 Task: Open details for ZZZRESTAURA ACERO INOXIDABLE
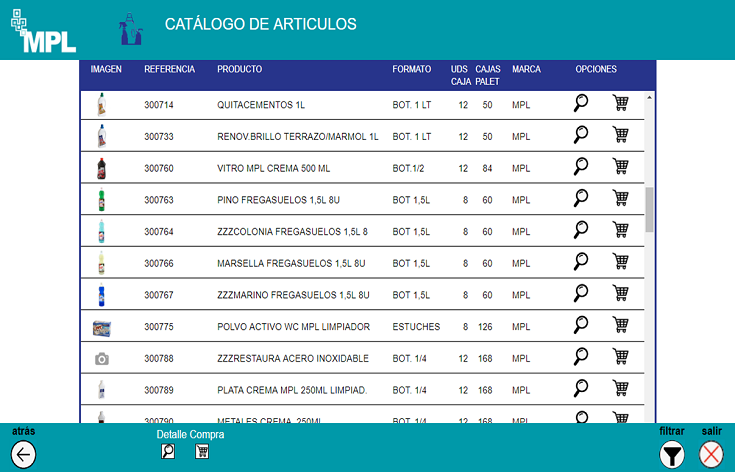pos(581,357)
